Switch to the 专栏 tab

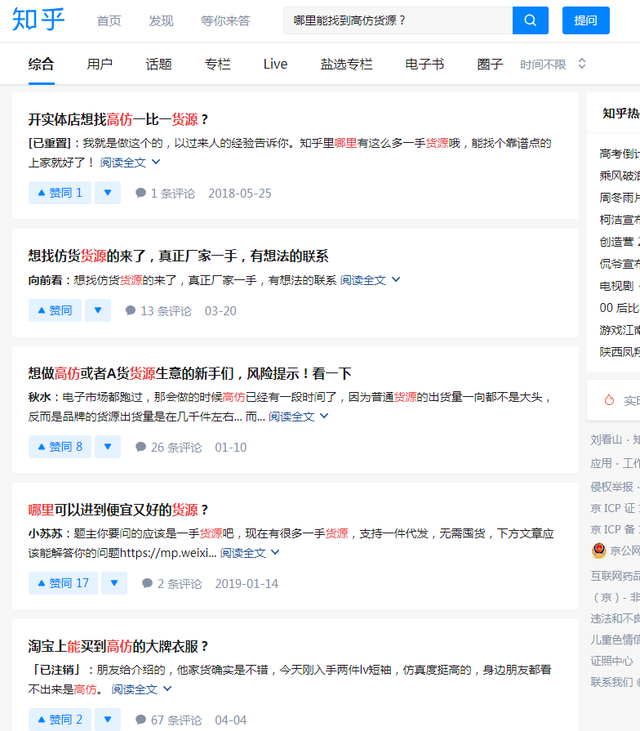[218, 64]
